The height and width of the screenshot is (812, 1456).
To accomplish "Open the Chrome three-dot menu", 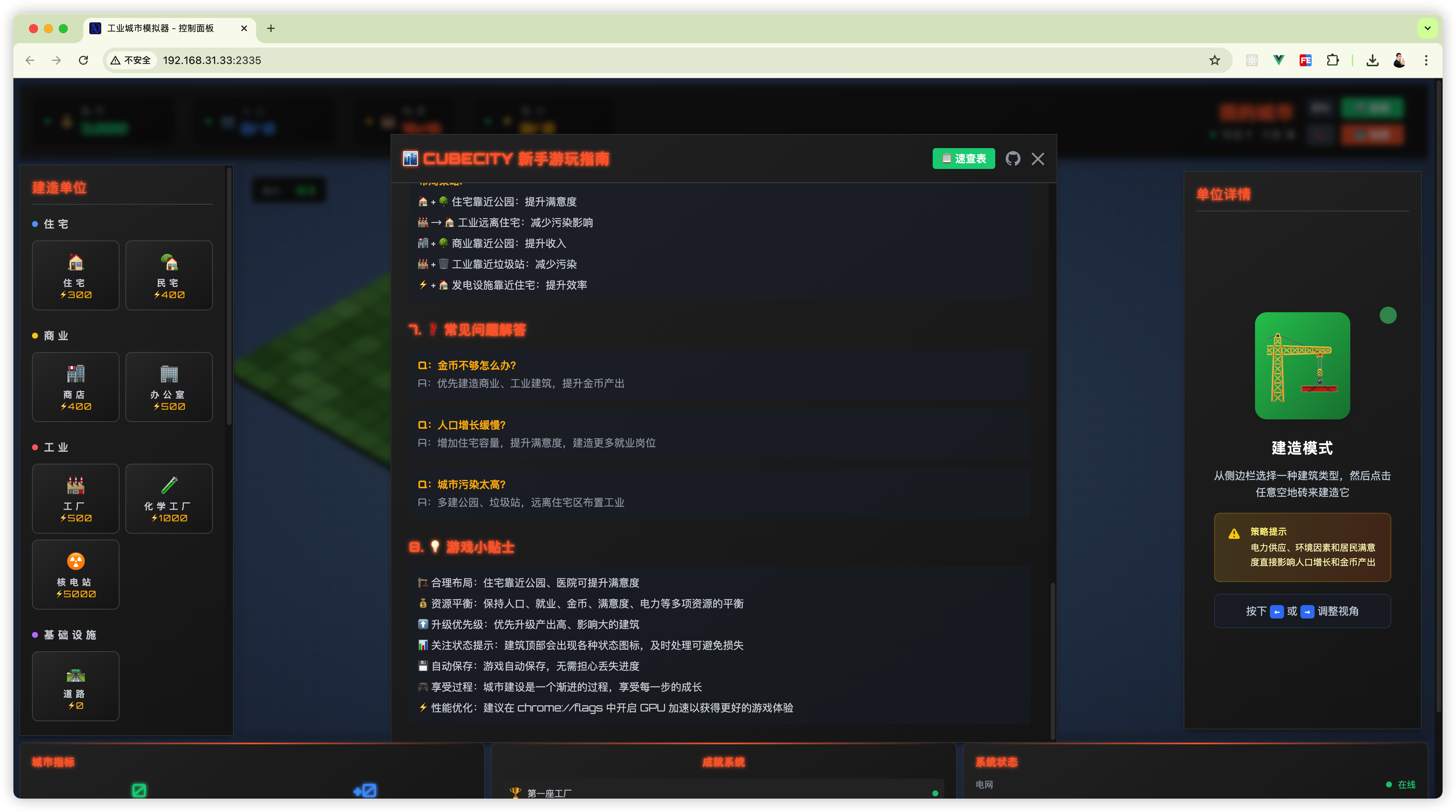I will (x=1425, y=60).
